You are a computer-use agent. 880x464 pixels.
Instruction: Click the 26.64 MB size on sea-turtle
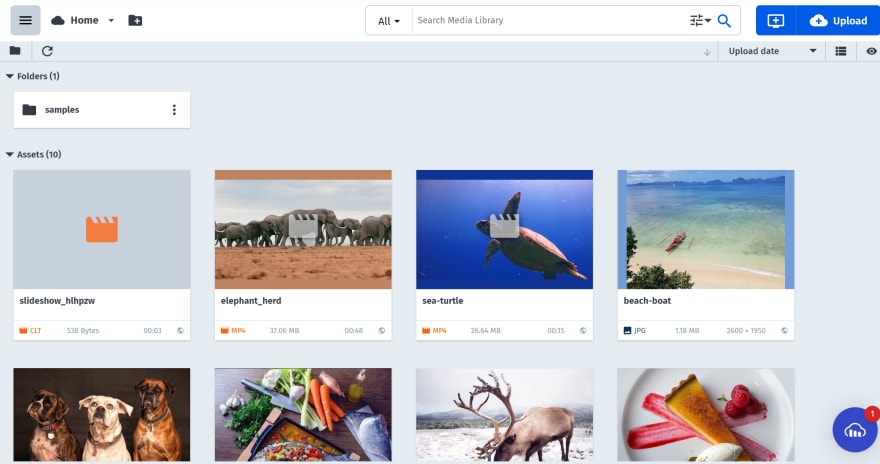tap(485, 330)
